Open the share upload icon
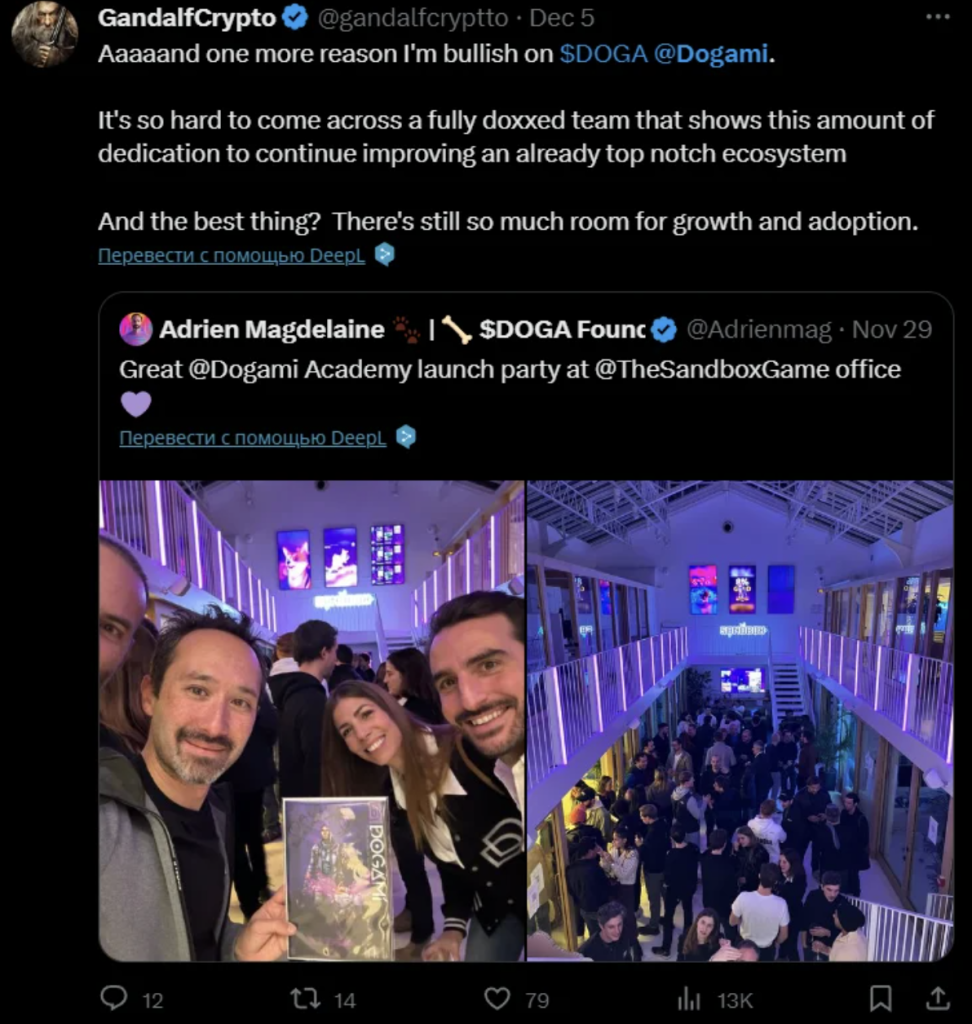 point(937,998)
